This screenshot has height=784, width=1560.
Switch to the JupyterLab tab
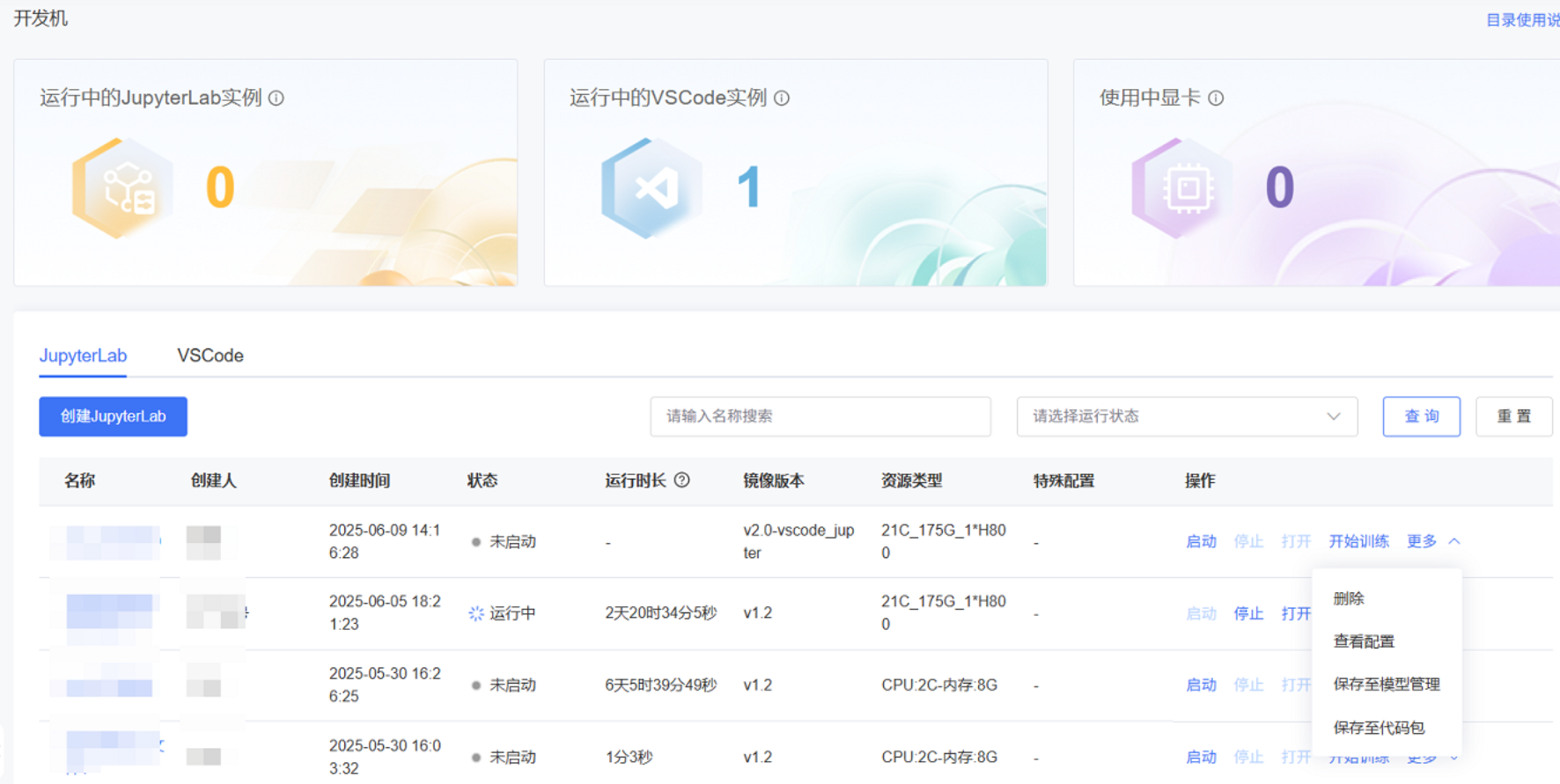click(x=83, y=355)
